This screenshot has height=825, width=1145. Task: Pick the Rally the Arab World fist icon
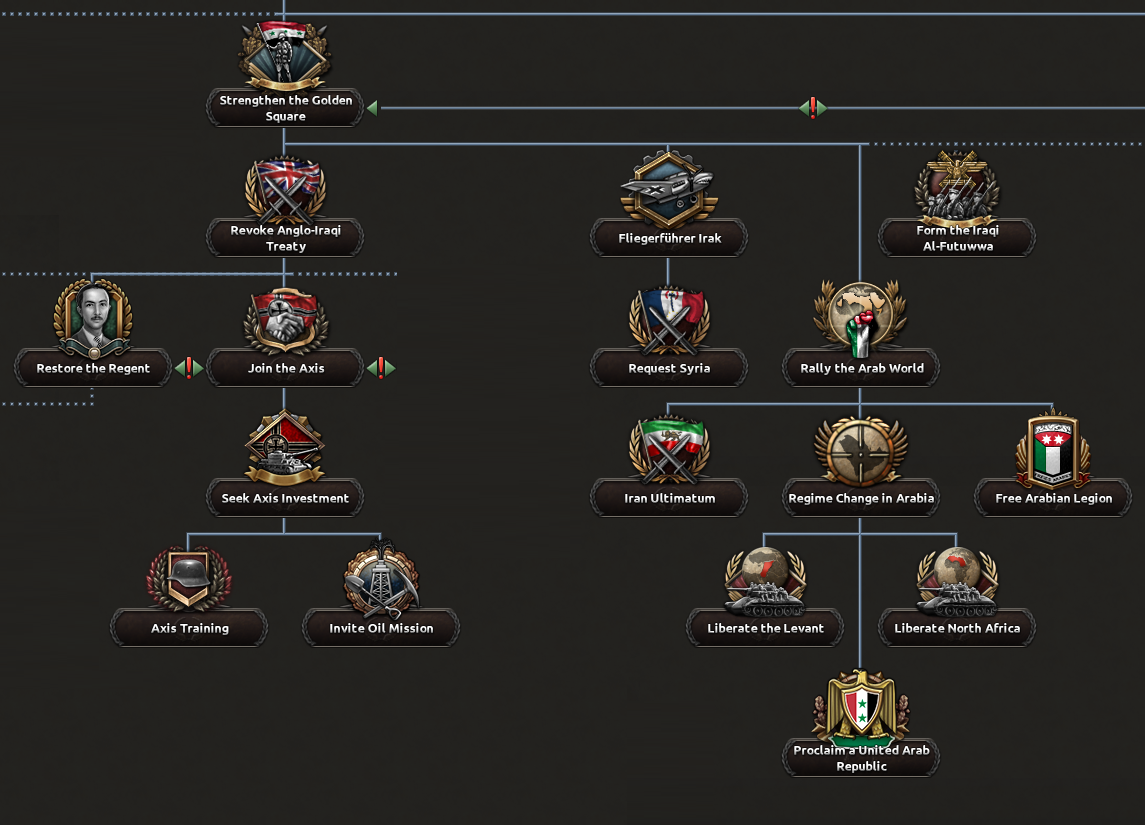click(x=861, y=319)
